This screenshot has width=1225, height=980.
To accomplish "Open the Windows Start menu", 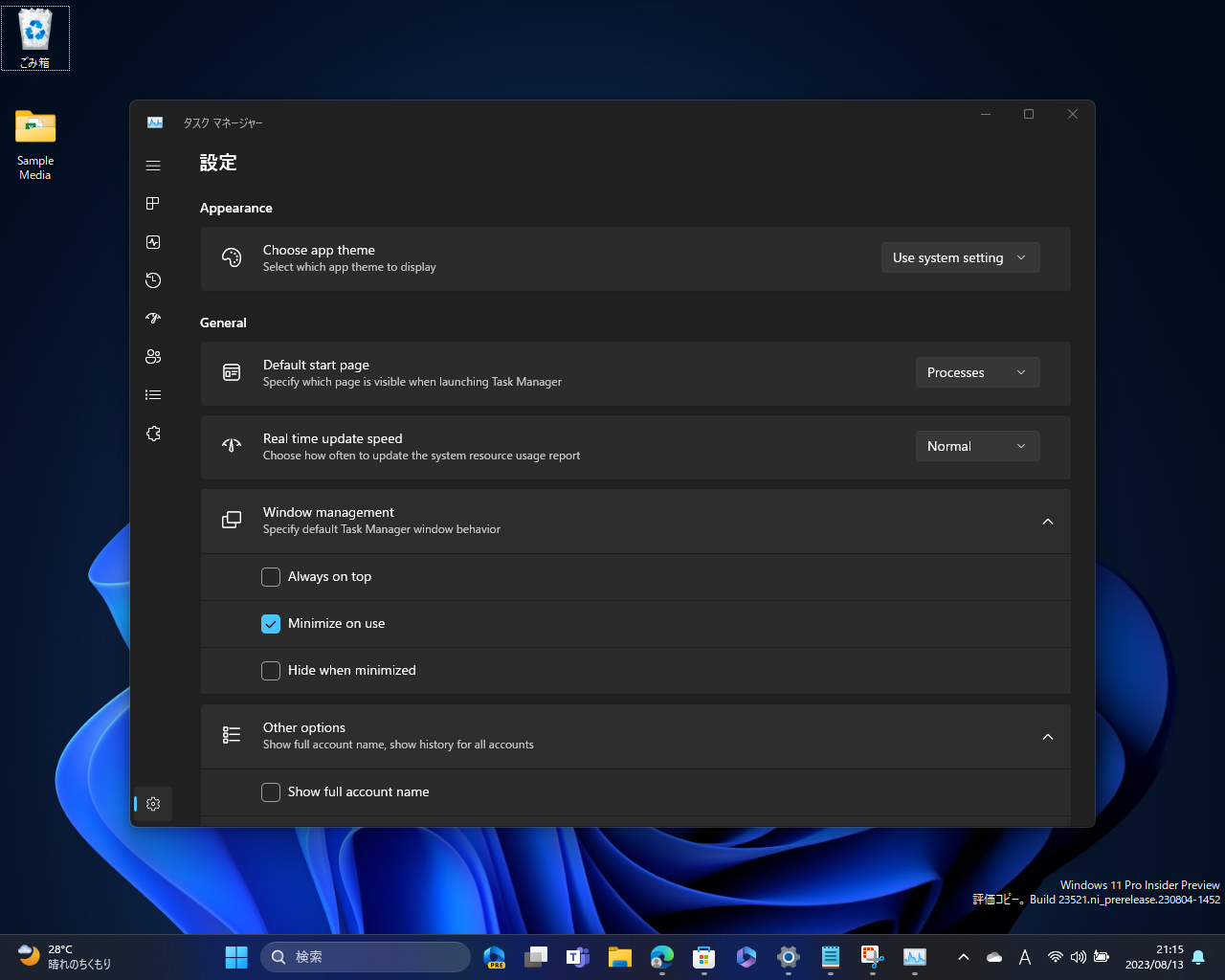I will [235, 956].
